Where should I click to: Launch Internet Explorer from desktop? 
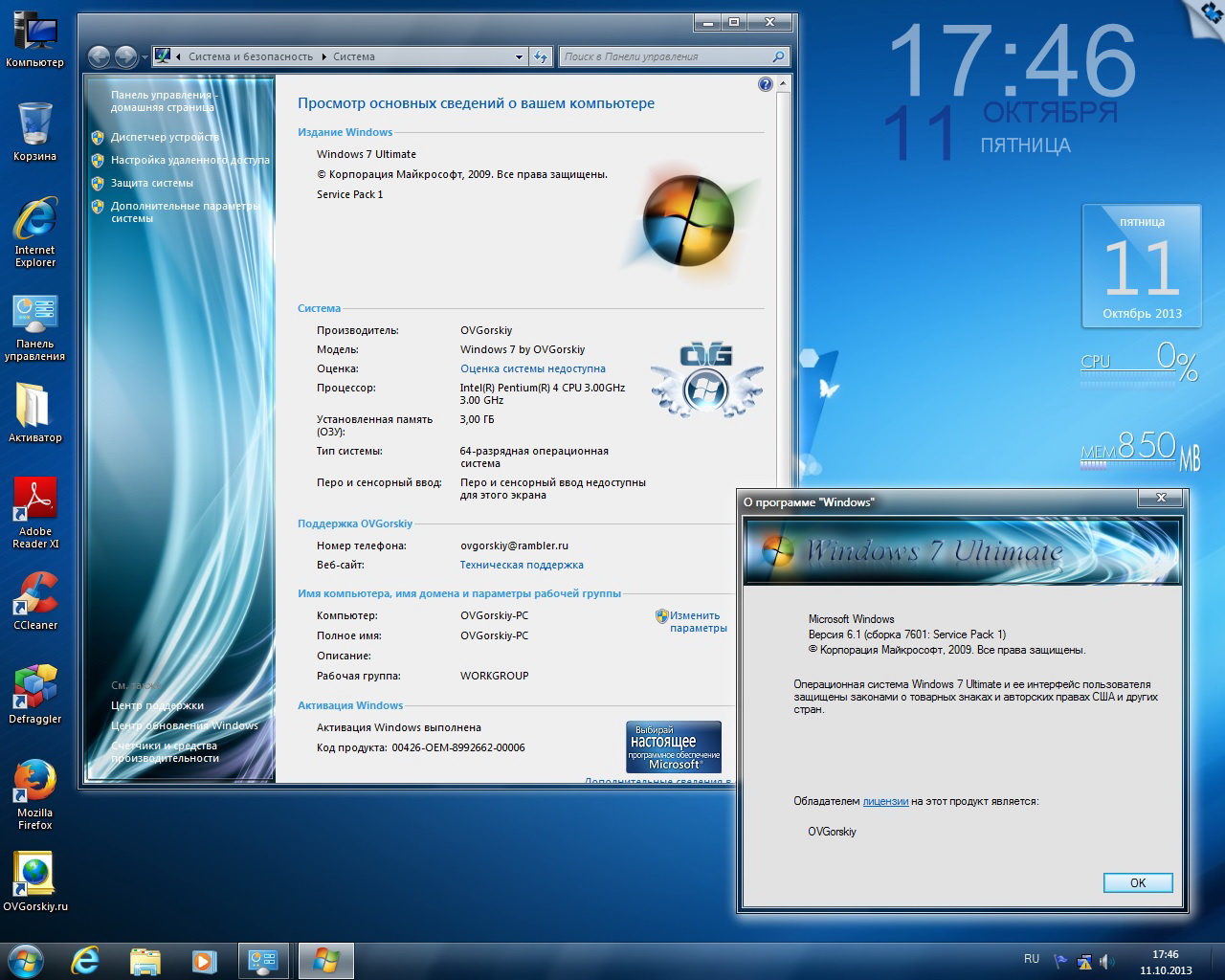[x=34, y=231]
